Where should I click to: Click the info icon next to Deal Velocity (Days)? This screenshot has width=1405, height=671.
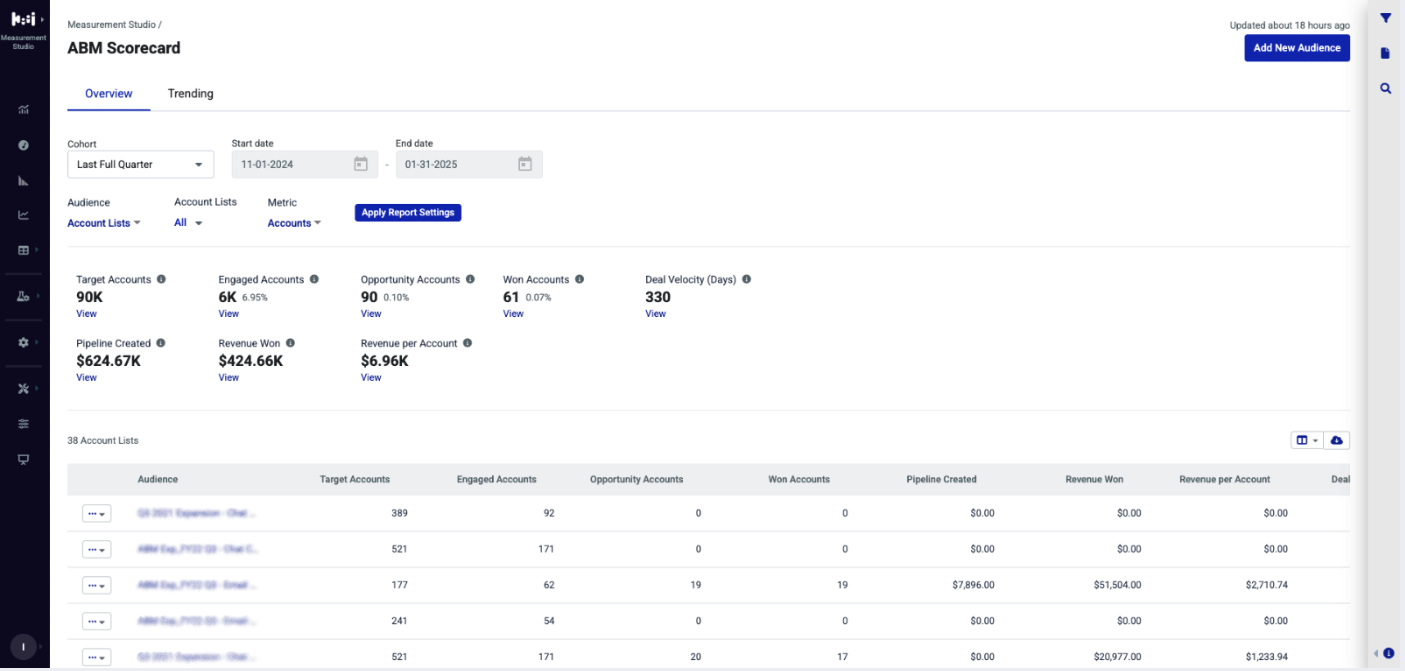[746, 280]
